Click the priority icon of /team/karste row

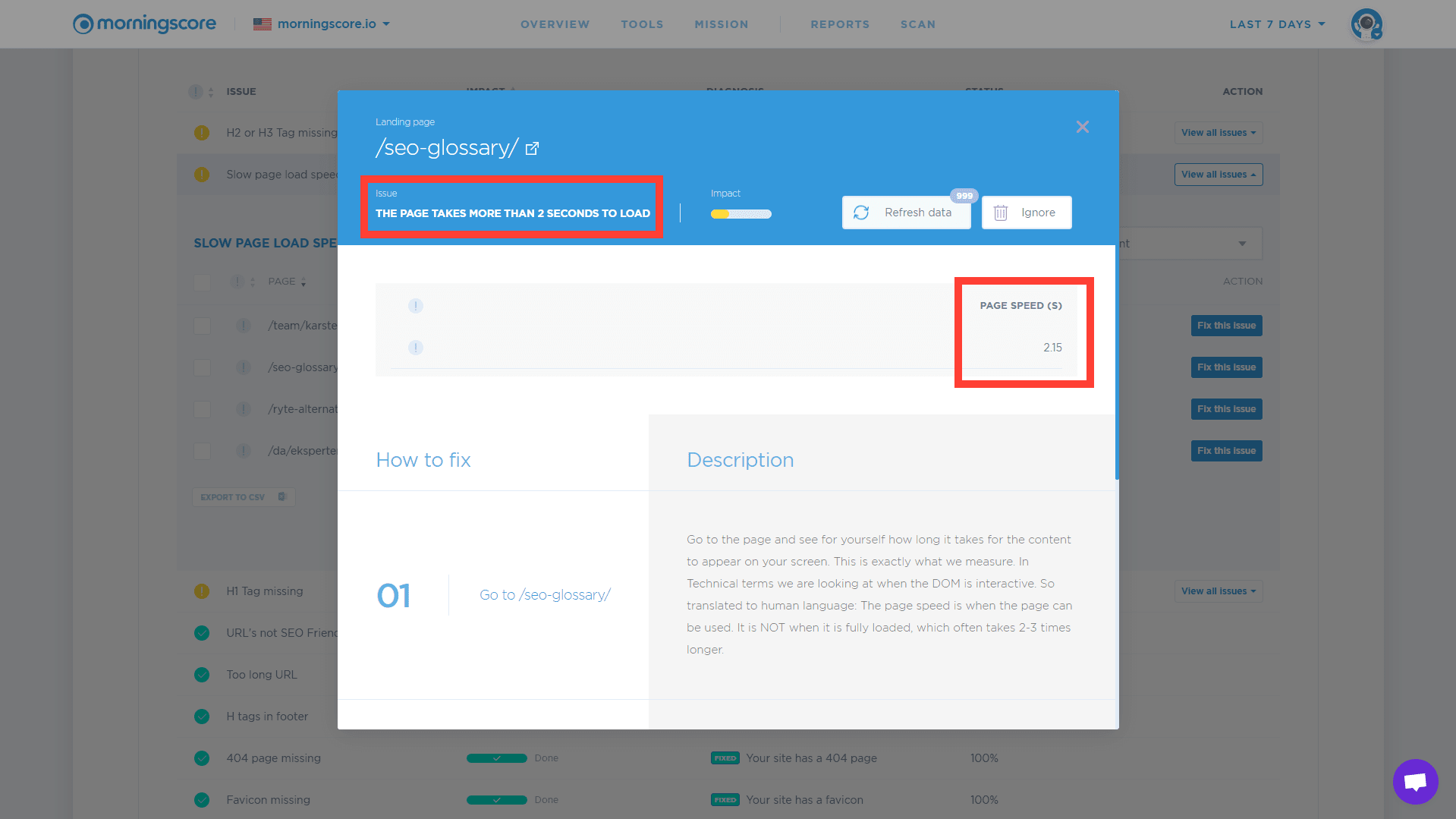point(244,326)
